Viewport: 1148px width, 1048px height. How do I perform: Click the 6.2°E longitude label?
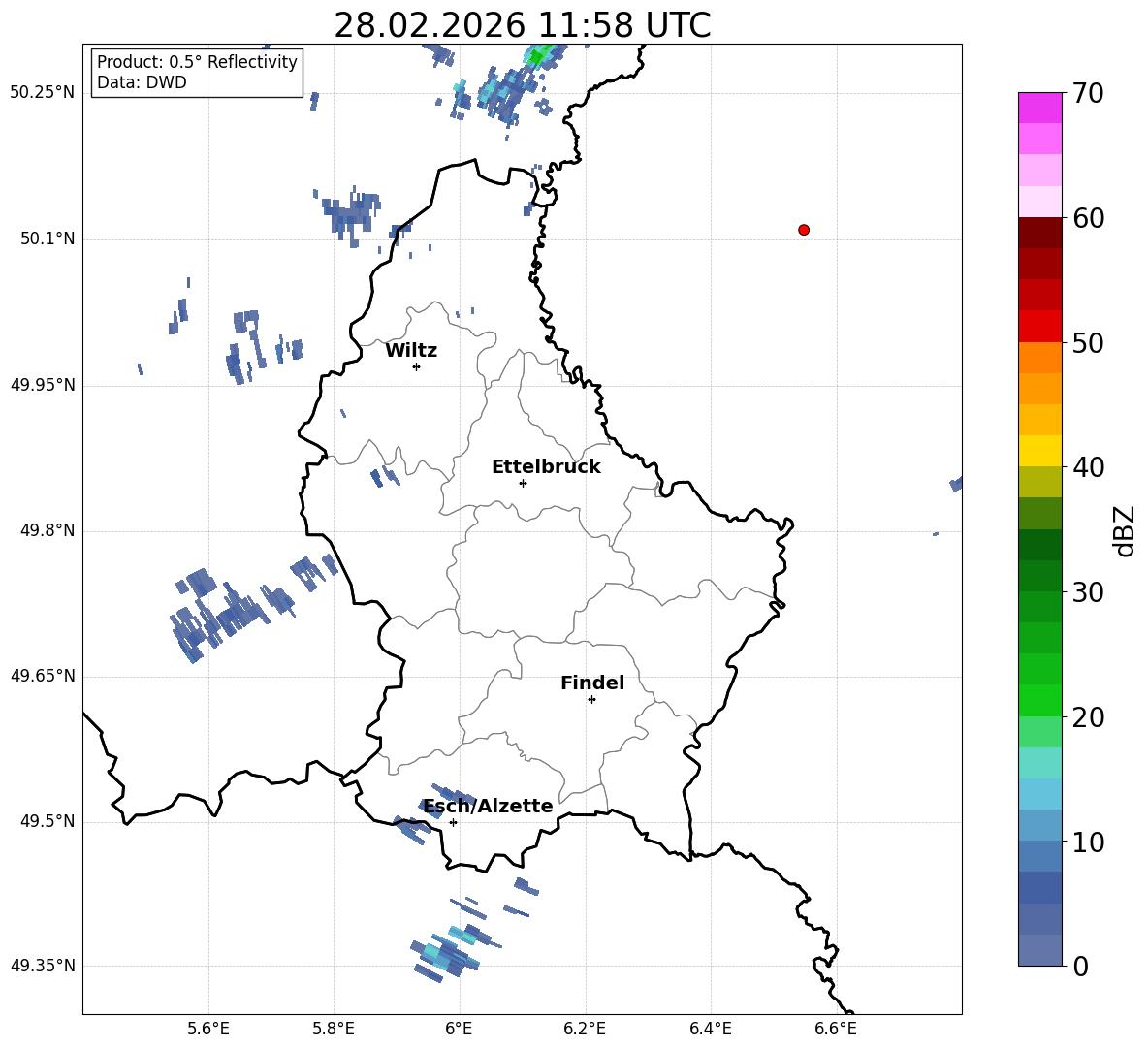coord(585,1029)
